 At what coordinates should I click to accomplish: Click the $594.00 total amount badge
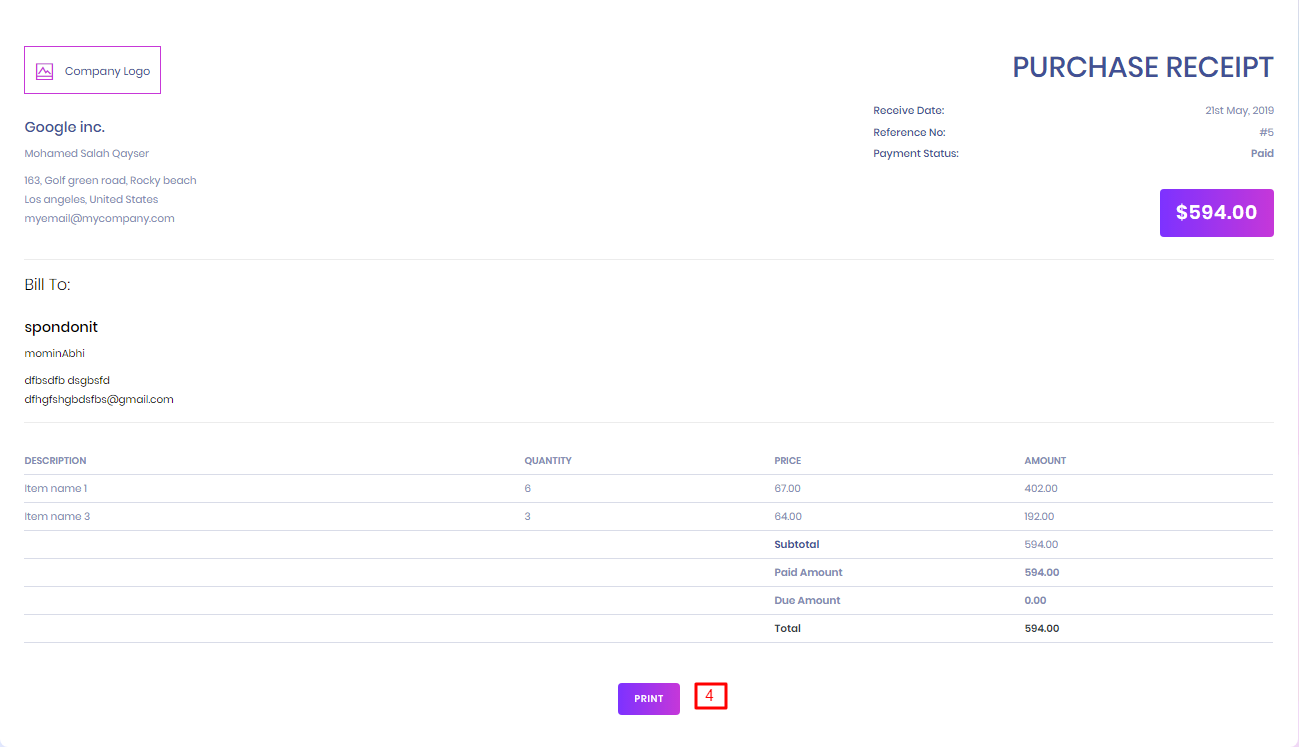1216,213
